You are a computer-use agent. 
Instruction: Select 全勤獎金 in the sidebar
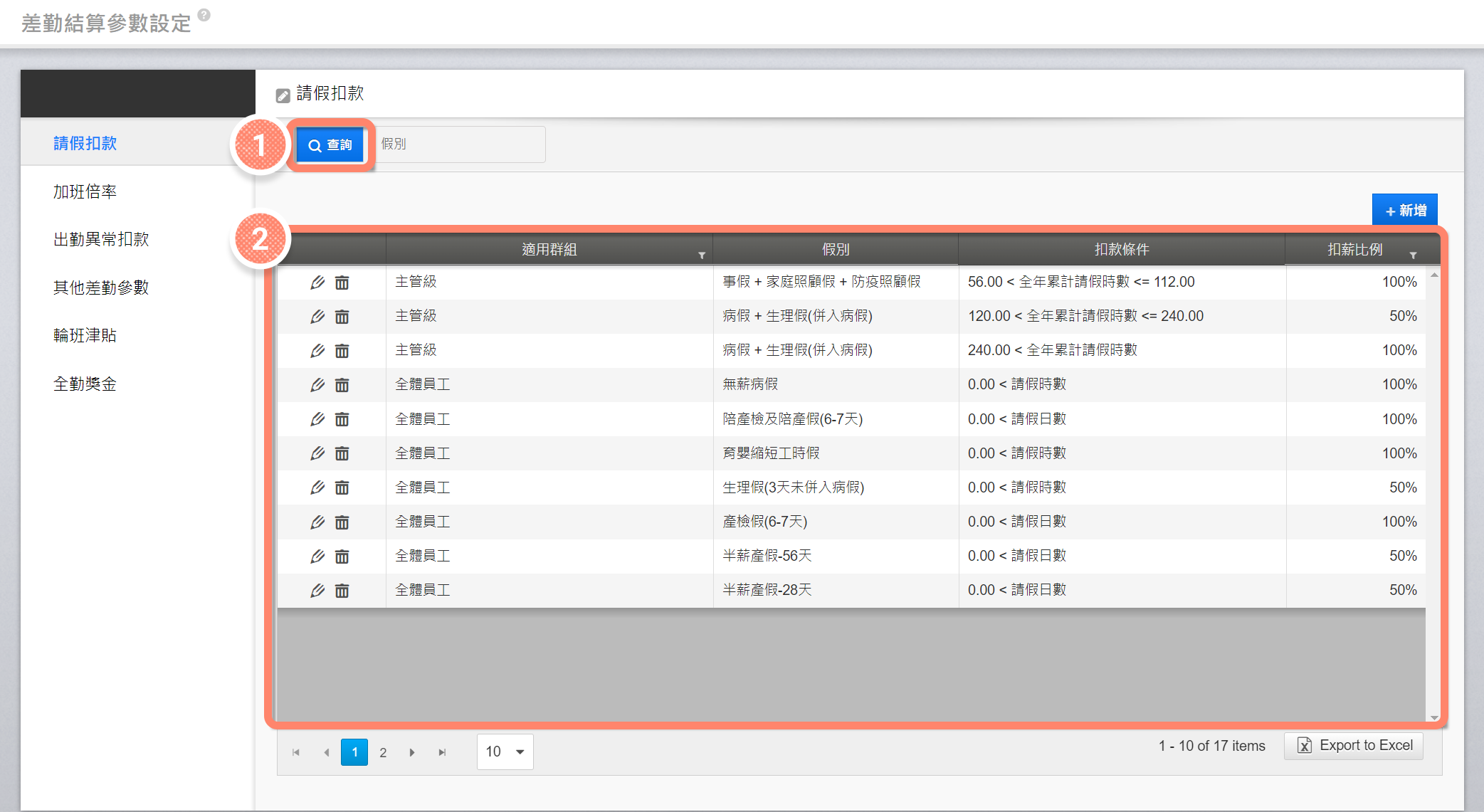pos(85,384)
